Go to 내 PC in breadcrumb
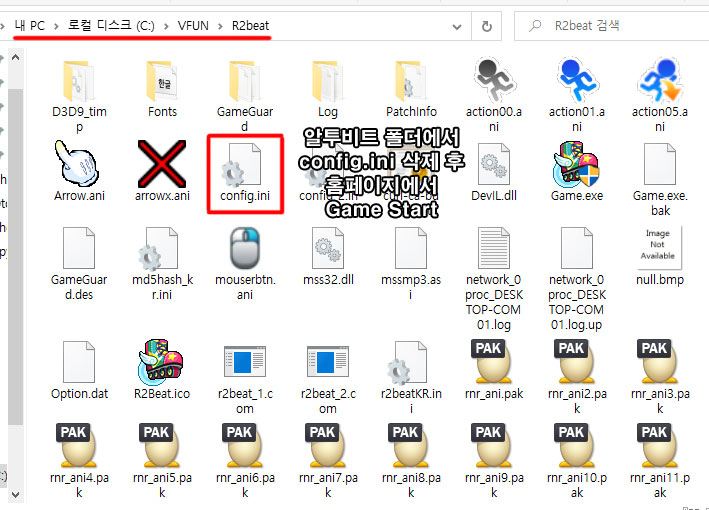The height and width of the screenshot is (510, 709). [30, 26]
